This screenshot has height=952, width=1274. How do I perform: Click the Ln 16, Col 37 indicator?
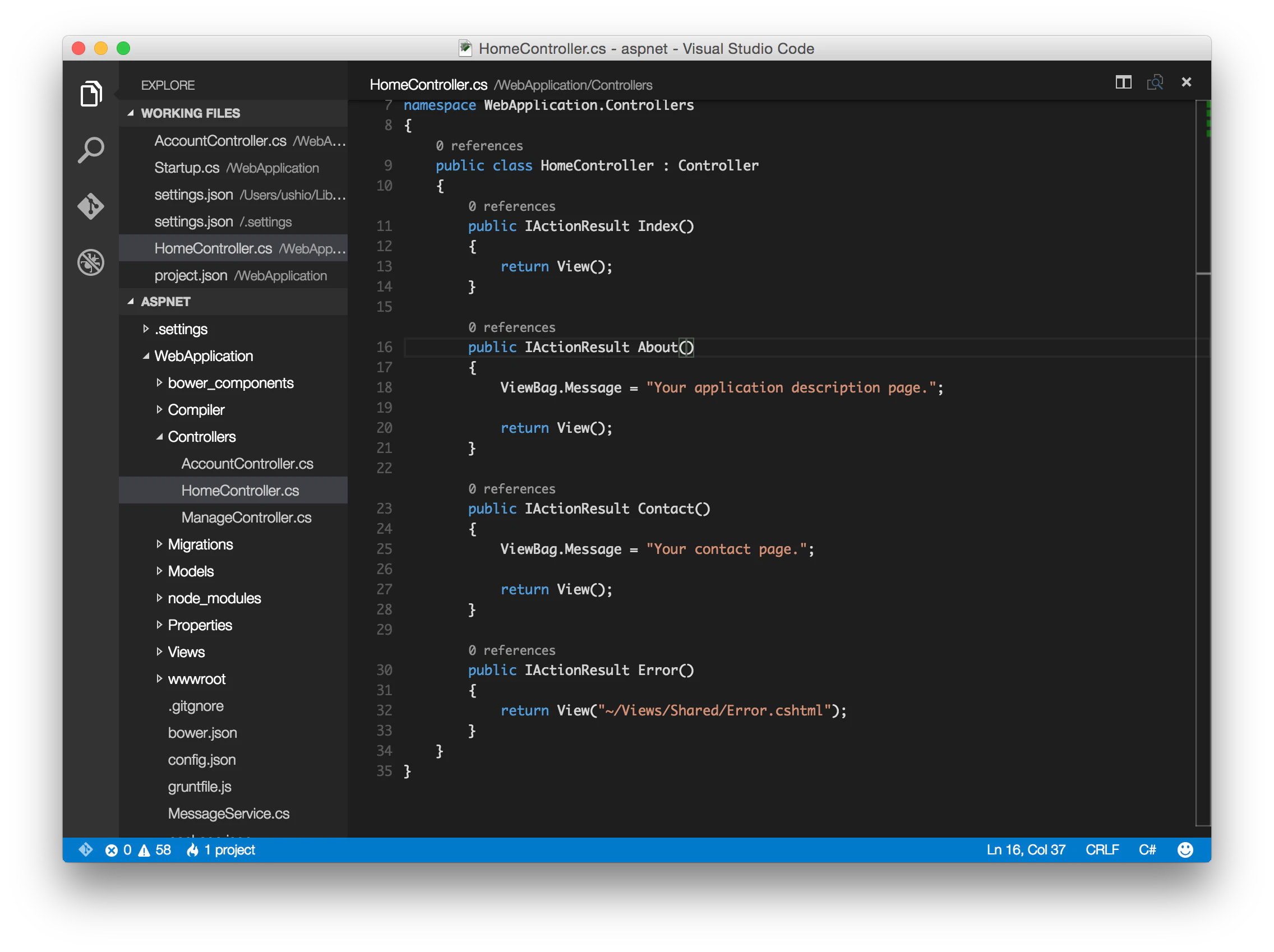pyautogui.click(x=1026, y=850)
